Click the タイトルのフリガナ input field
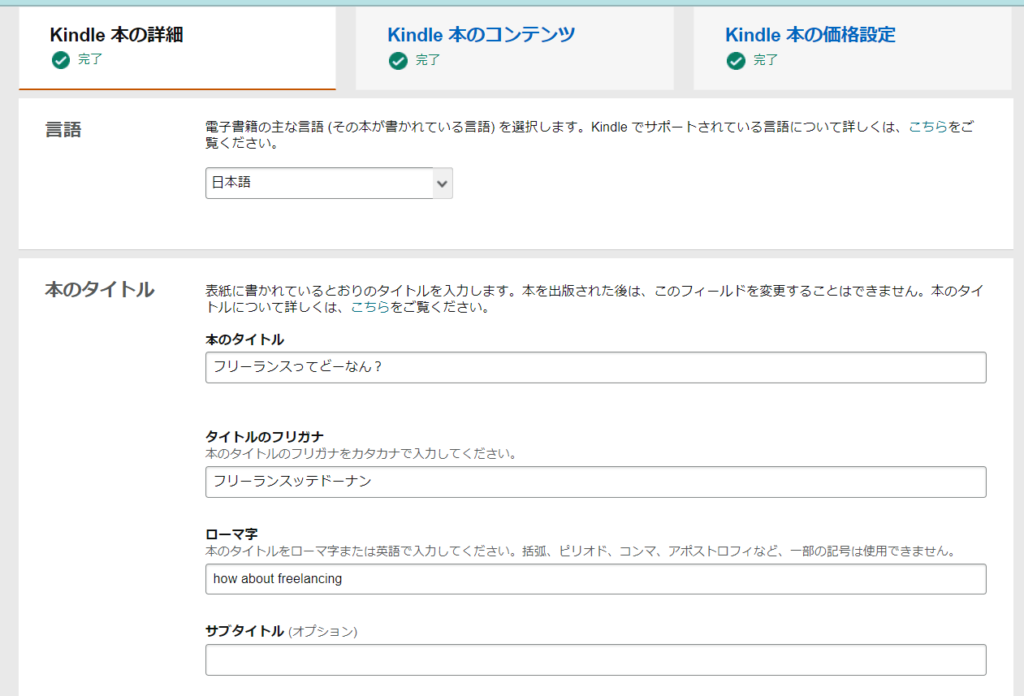The width and height of the screenshot is (1024, 696). point(596,481)
